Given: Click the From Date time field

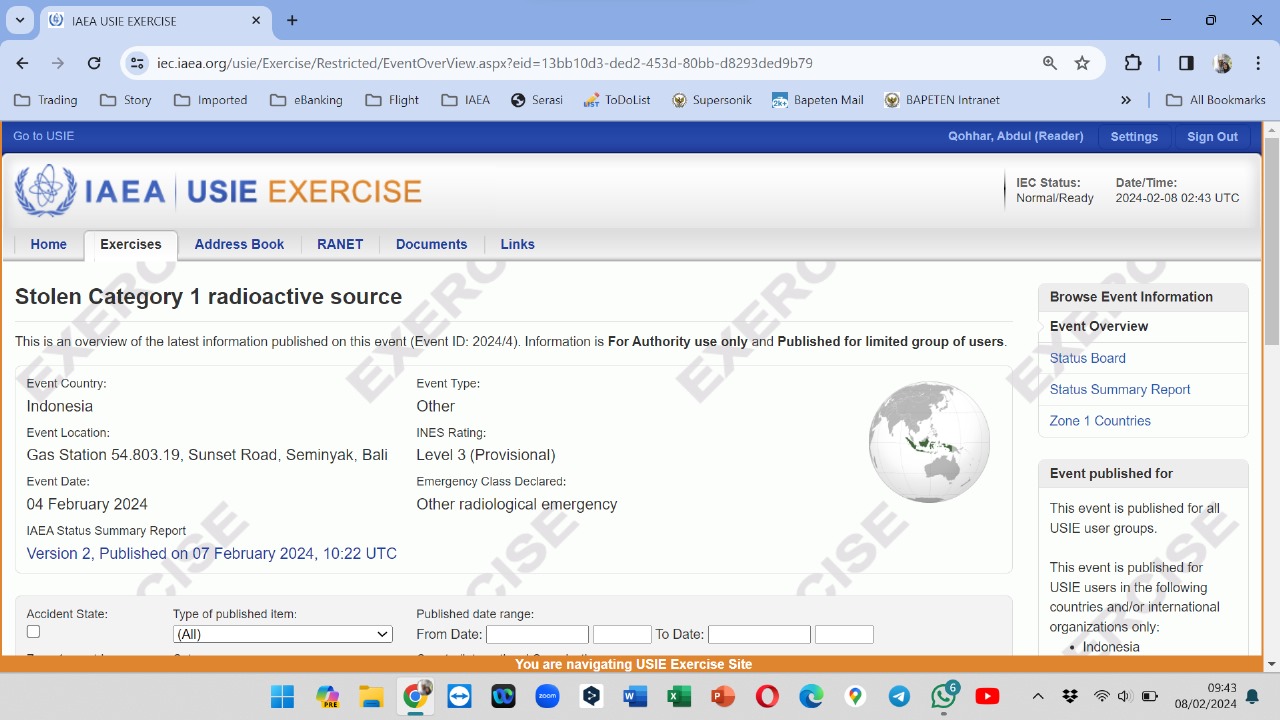Looking at the screenshot, I should pyautogui.click(x=622, y=634).
